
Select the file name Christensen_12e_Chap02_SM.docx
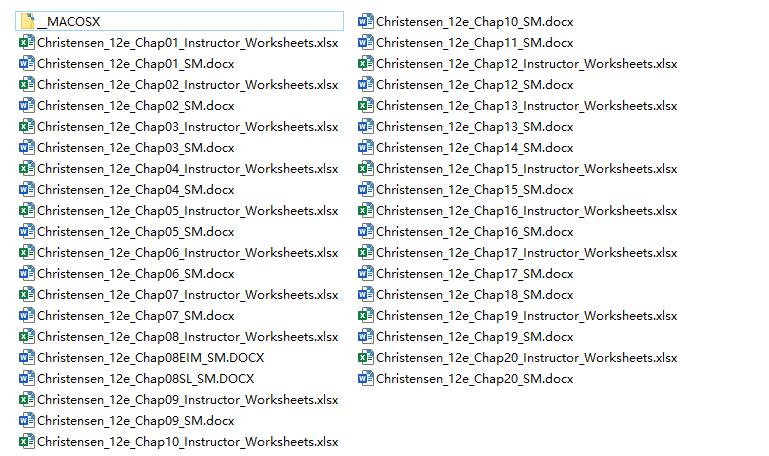click(136, 106)
